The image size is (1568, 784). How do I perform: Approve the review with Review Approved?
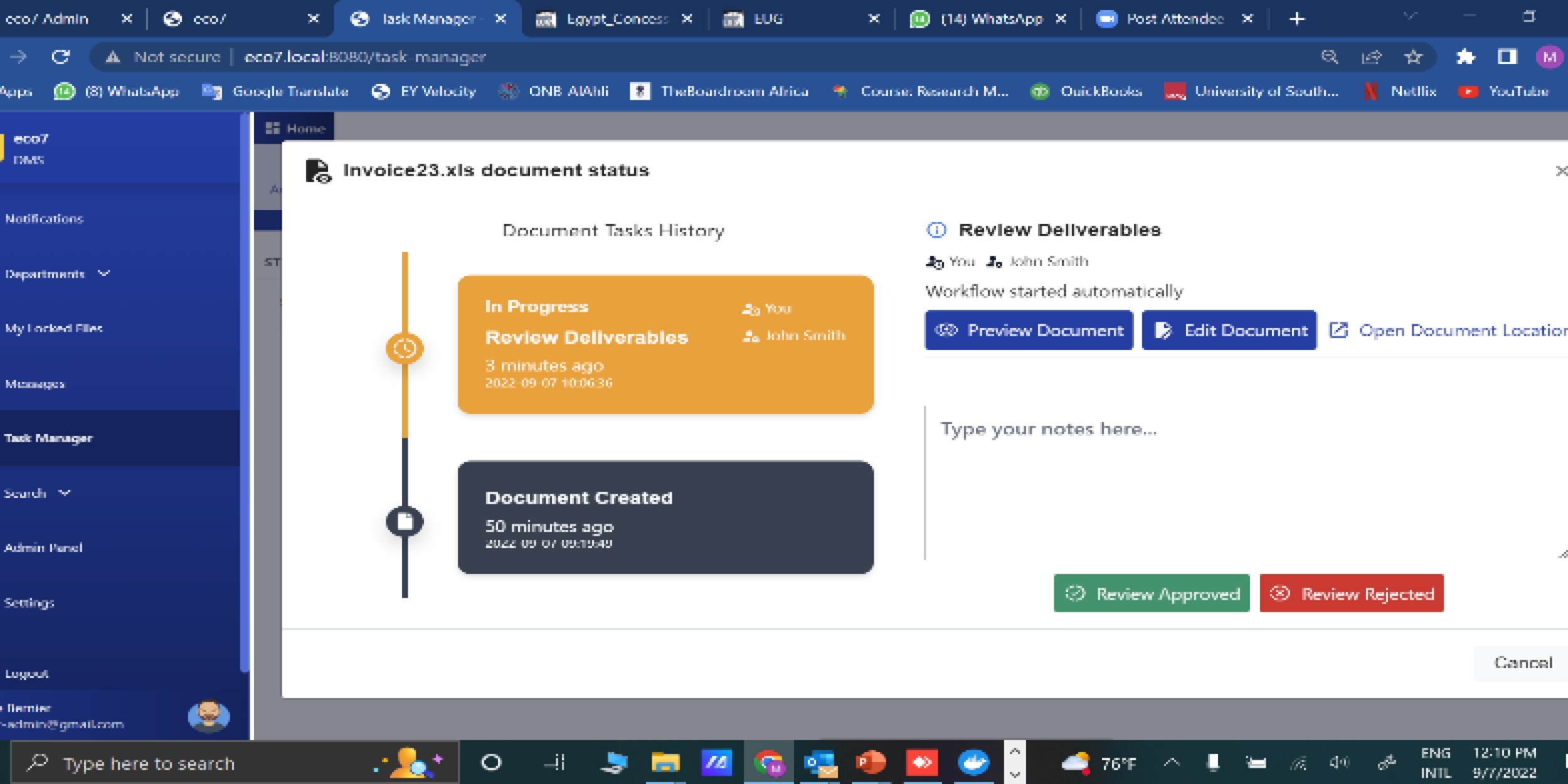pyautogui.click(x=1152, y=593)
